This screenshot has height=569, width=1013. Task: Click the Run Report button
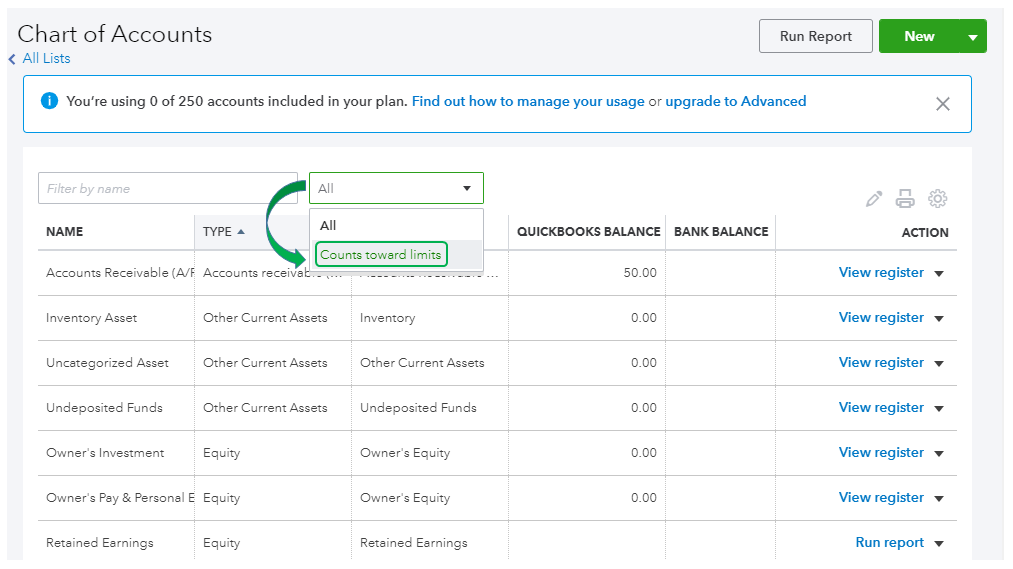pos(815,36)
